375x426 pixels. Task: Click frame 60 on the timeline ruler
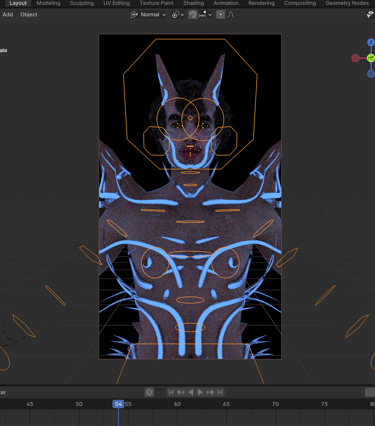point(177,404)
